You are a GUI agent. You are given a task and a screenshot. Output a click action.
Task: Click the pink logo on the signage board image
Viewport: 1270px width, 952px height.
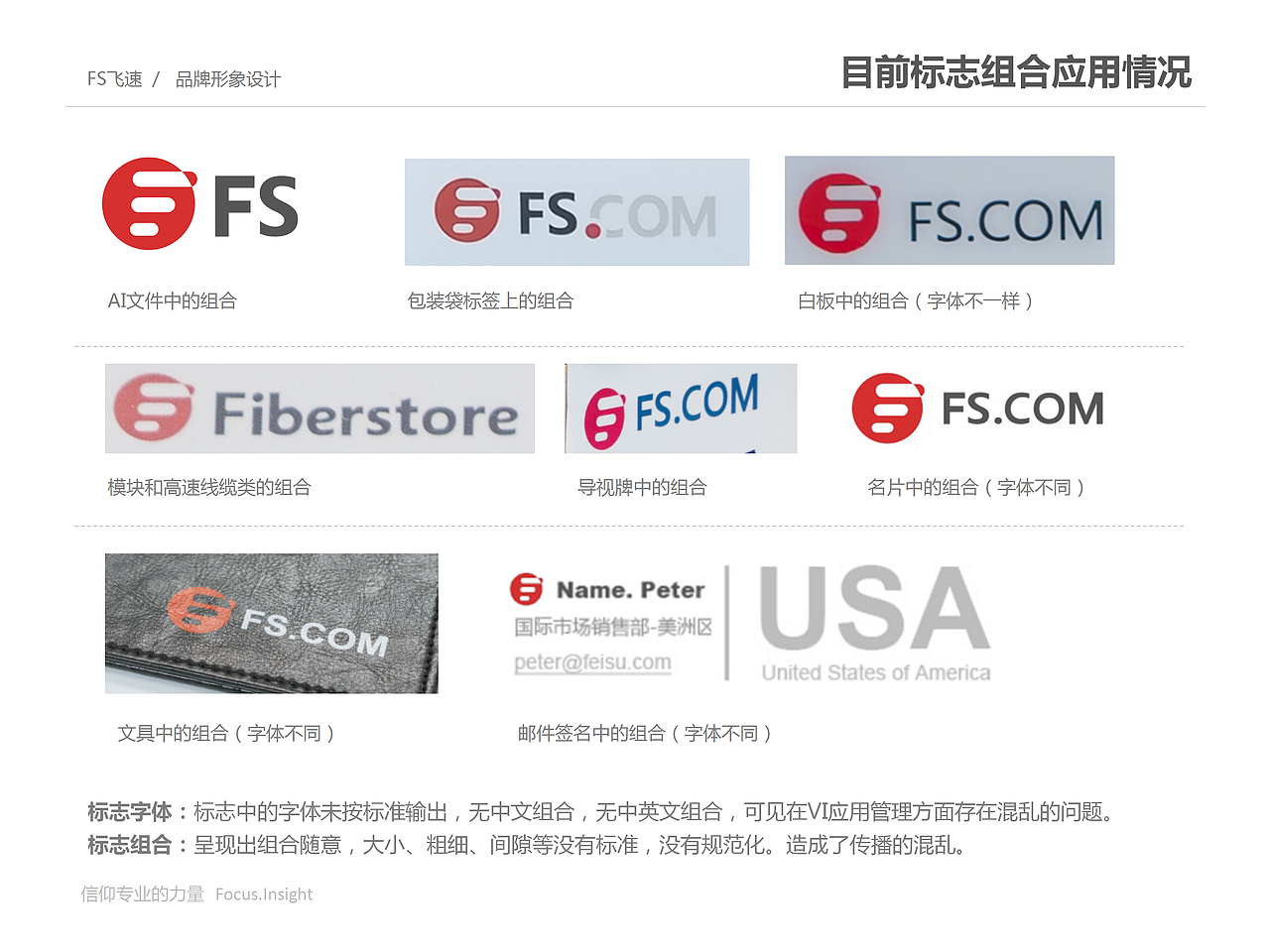click(604, 418)
